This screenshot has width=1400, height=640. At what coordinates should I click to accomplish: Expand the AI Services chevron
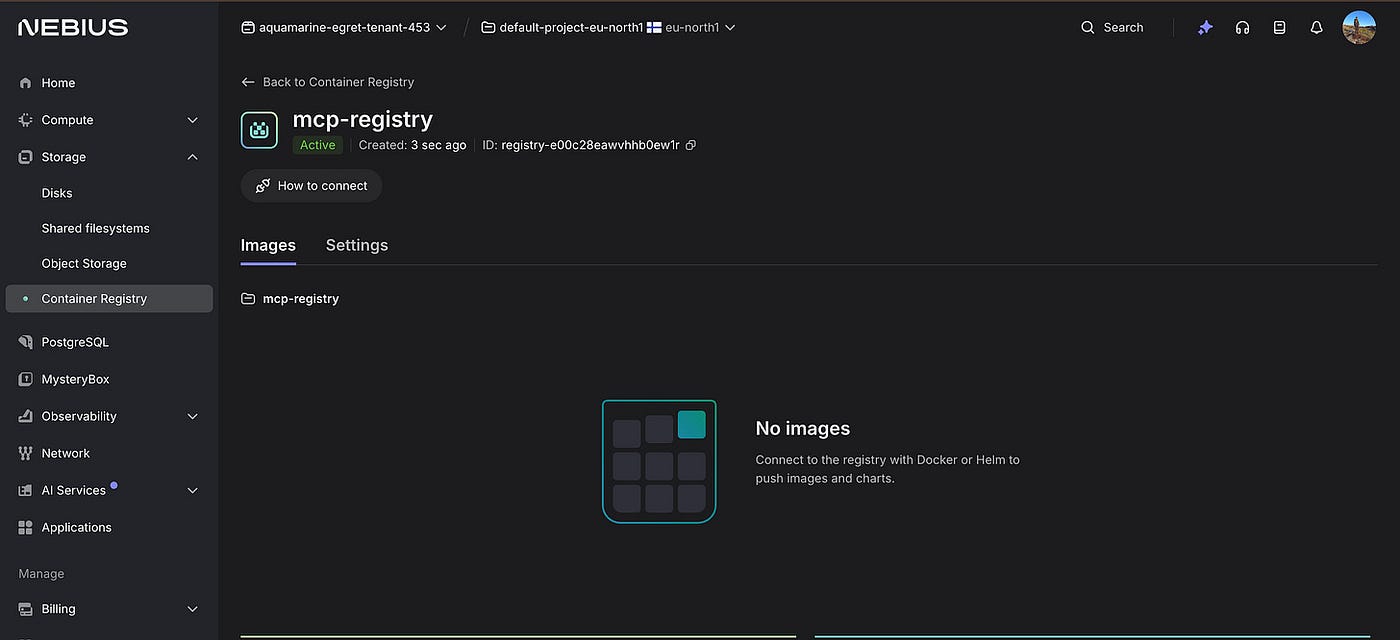[x=193, y=490]
